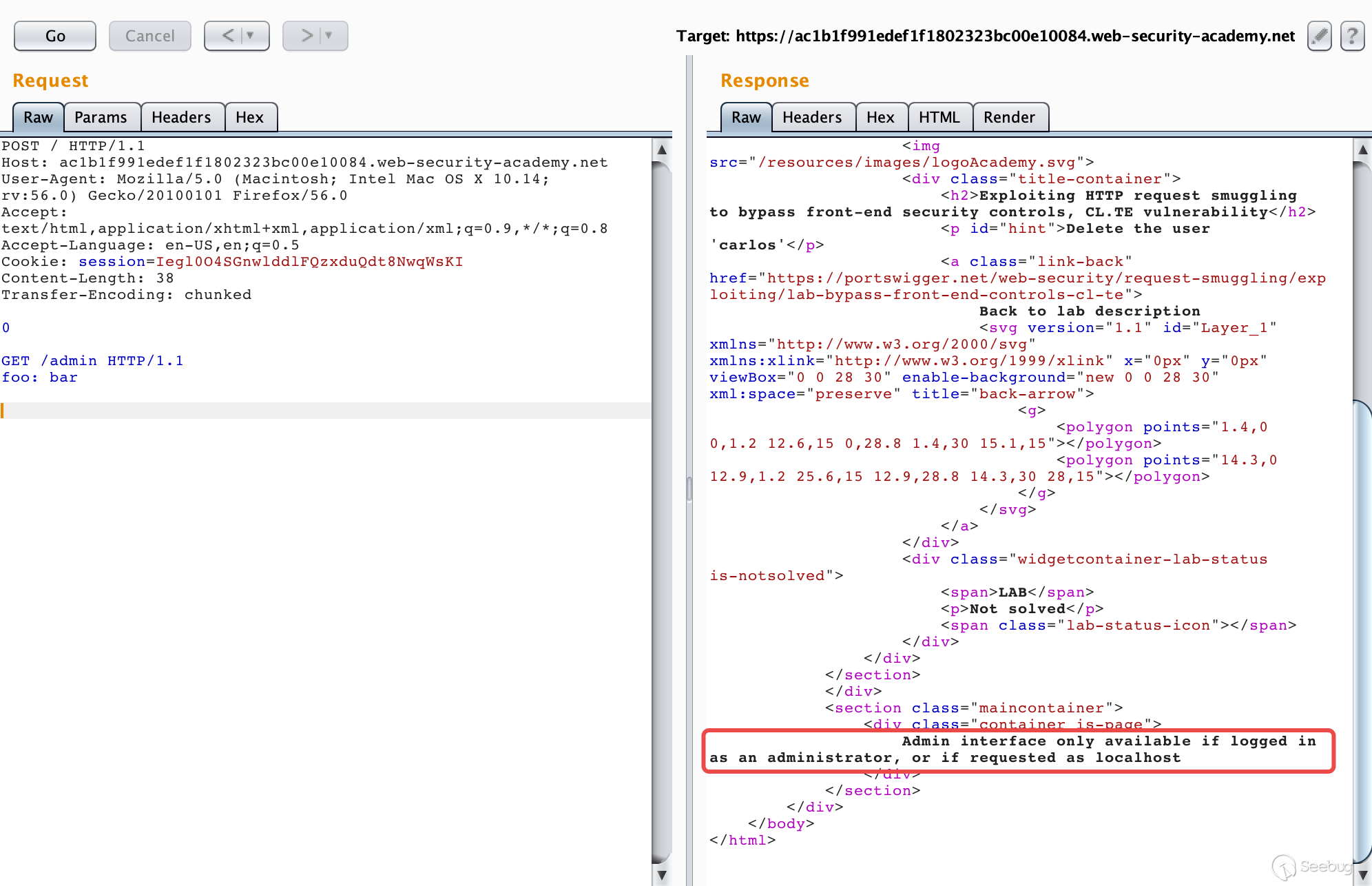Click the session cookie value
Viewport: 1372px width, 886px height.
(309, 262)
